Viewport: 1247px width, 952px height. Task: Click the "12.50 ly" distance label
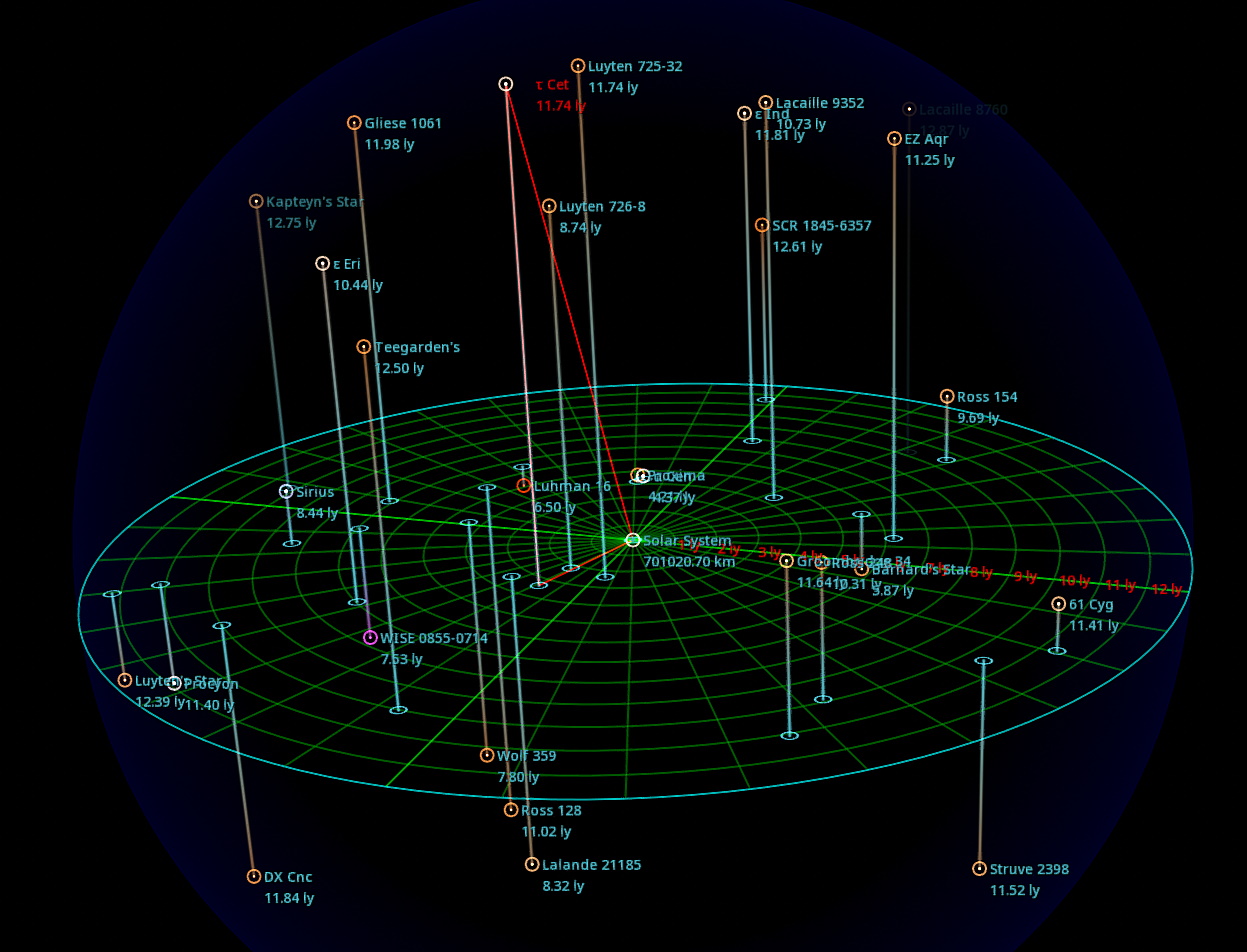pyautogui.click(x=399, y=368)
